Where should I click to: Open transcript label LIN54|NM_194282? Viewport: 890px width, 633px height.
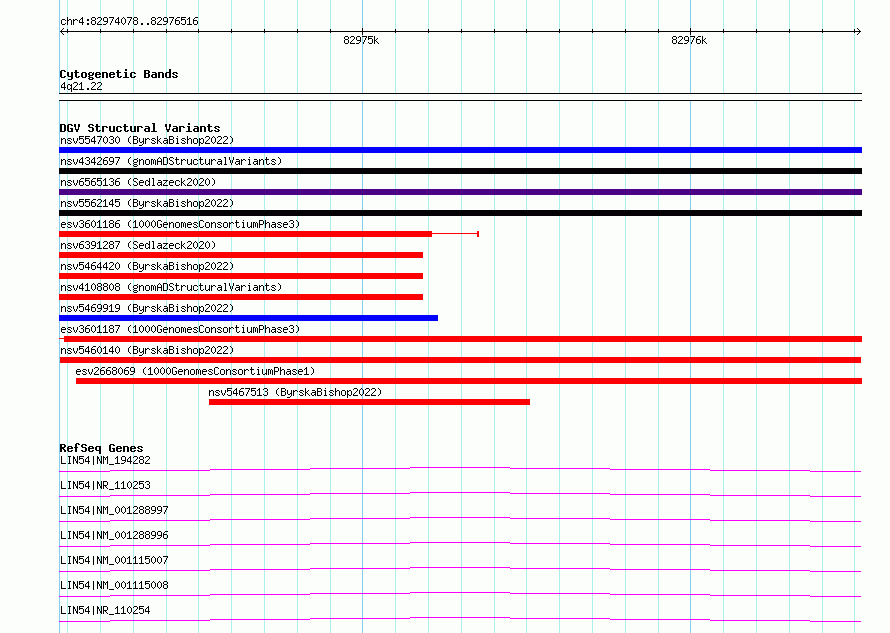coord(105,460)
